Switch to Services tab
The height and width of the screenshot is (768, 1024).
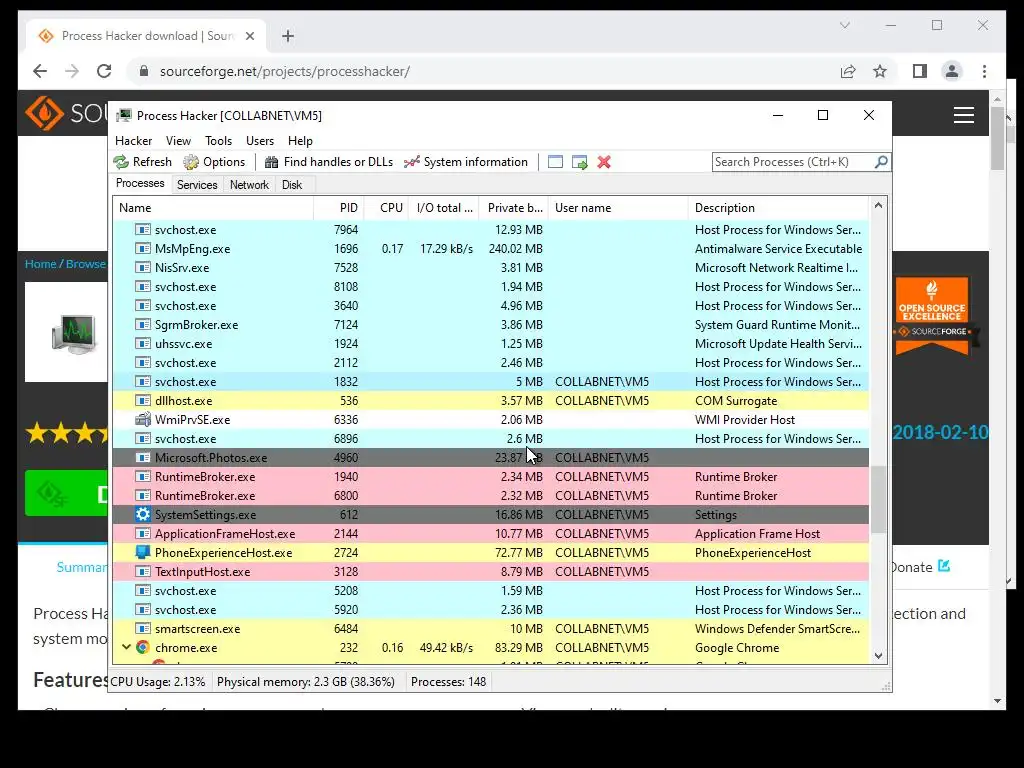click(x=197, y=185)
